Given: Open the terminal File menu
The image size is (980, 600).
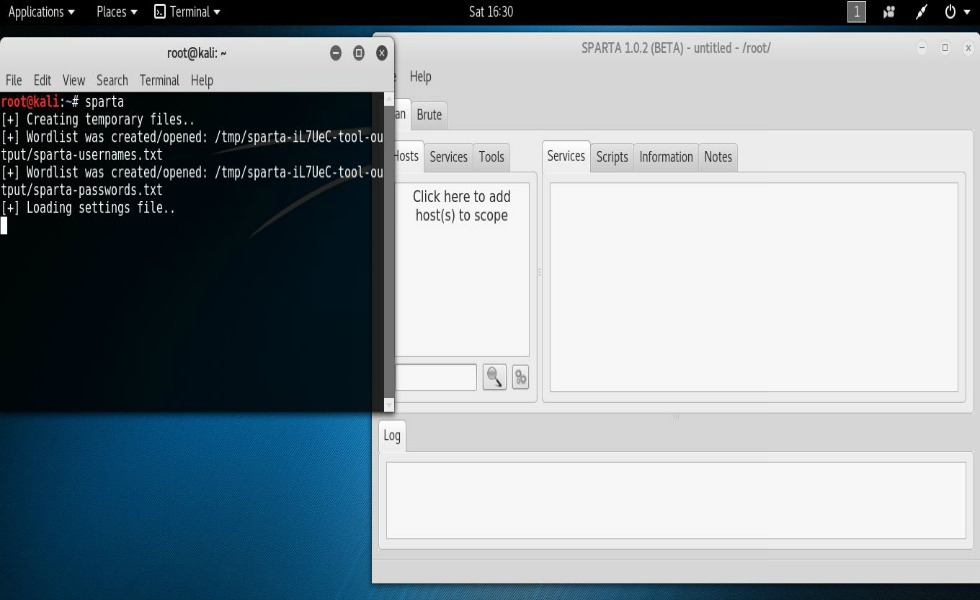Looking at the screenshot, I should click(14, 80).
